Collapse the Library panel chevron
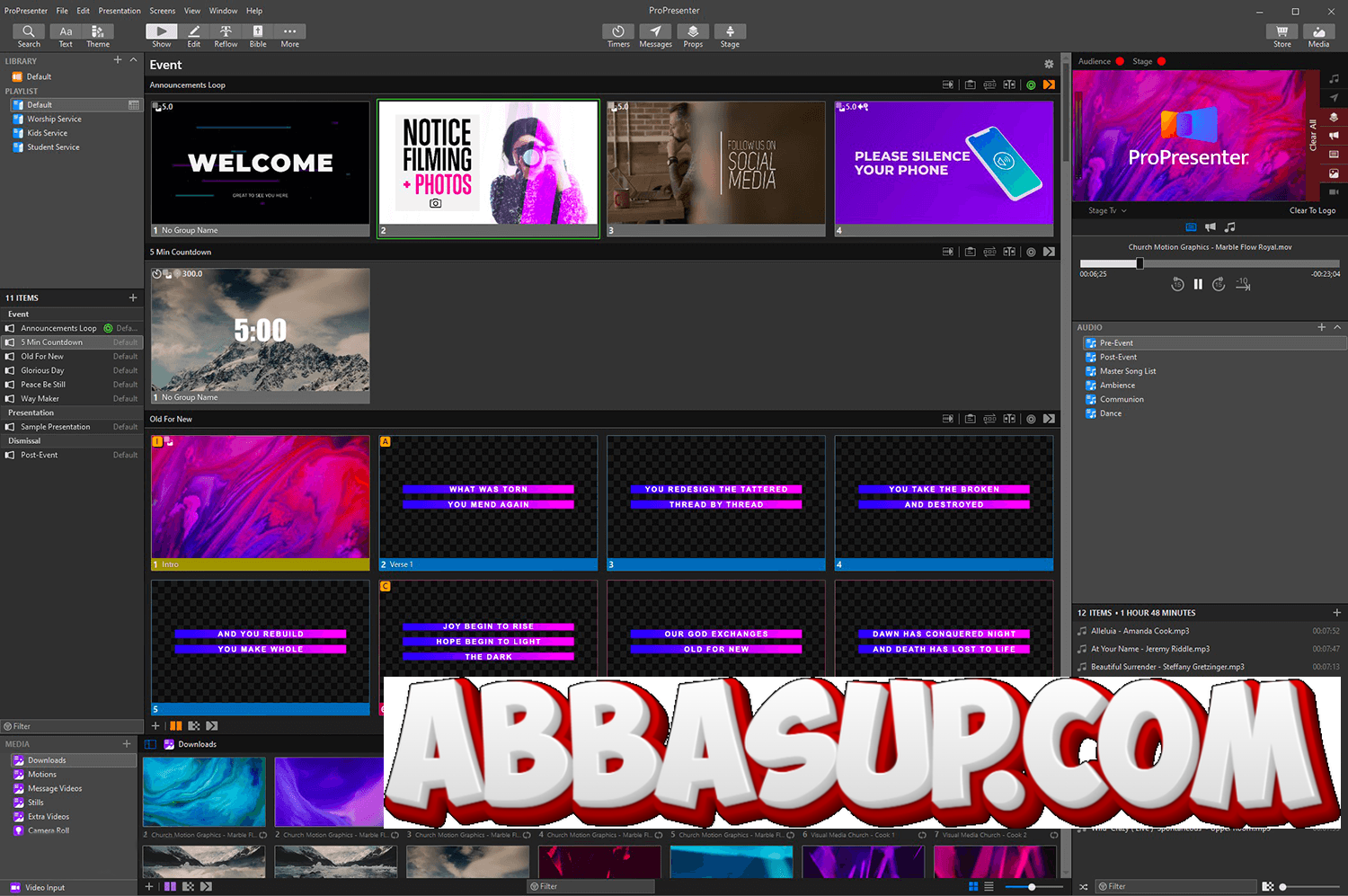 coord(134,60)
